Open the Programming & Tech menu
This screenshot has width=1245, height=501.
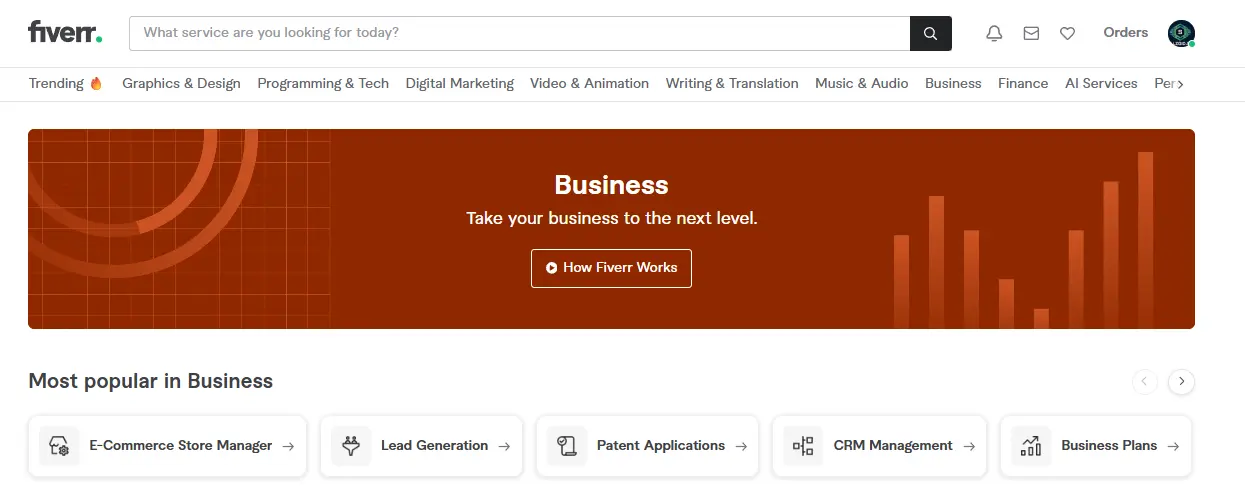click(323, 83)
